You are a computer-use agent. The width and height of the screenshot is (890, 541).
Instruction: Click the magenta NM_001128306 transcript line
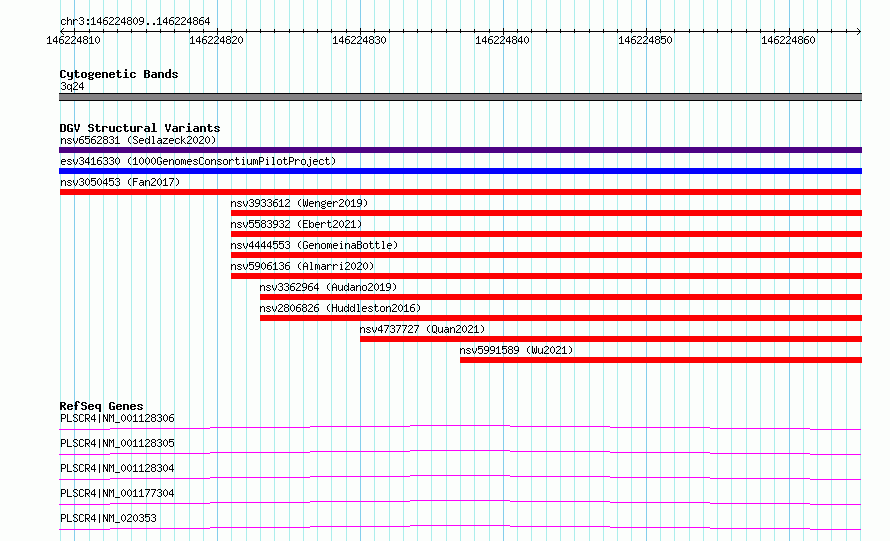tap(460, 427)
